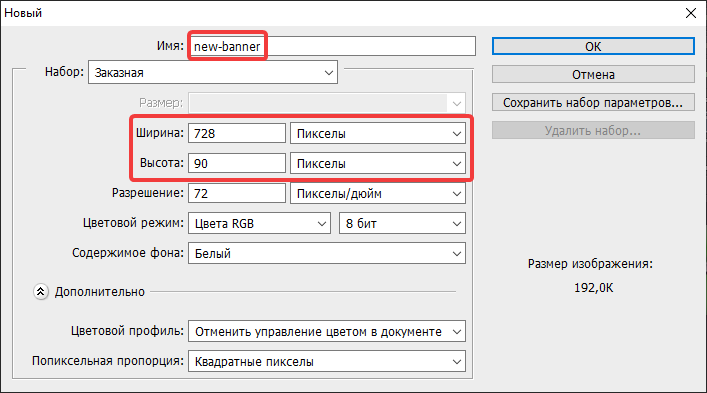
Task: Click the Набор label
Action: pos(64,72)
